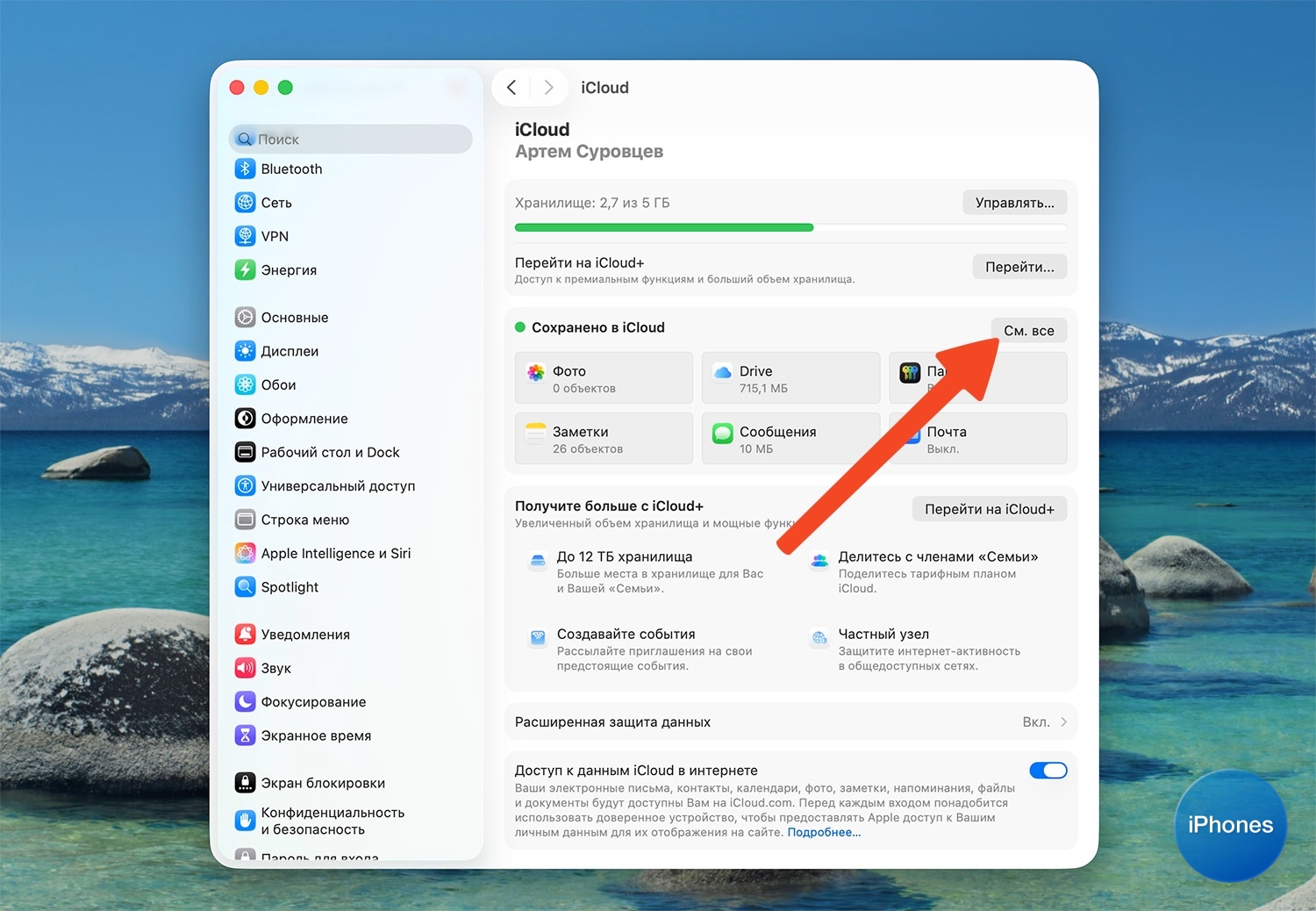Select the Обои wallpaper icon

click(245, 384)
